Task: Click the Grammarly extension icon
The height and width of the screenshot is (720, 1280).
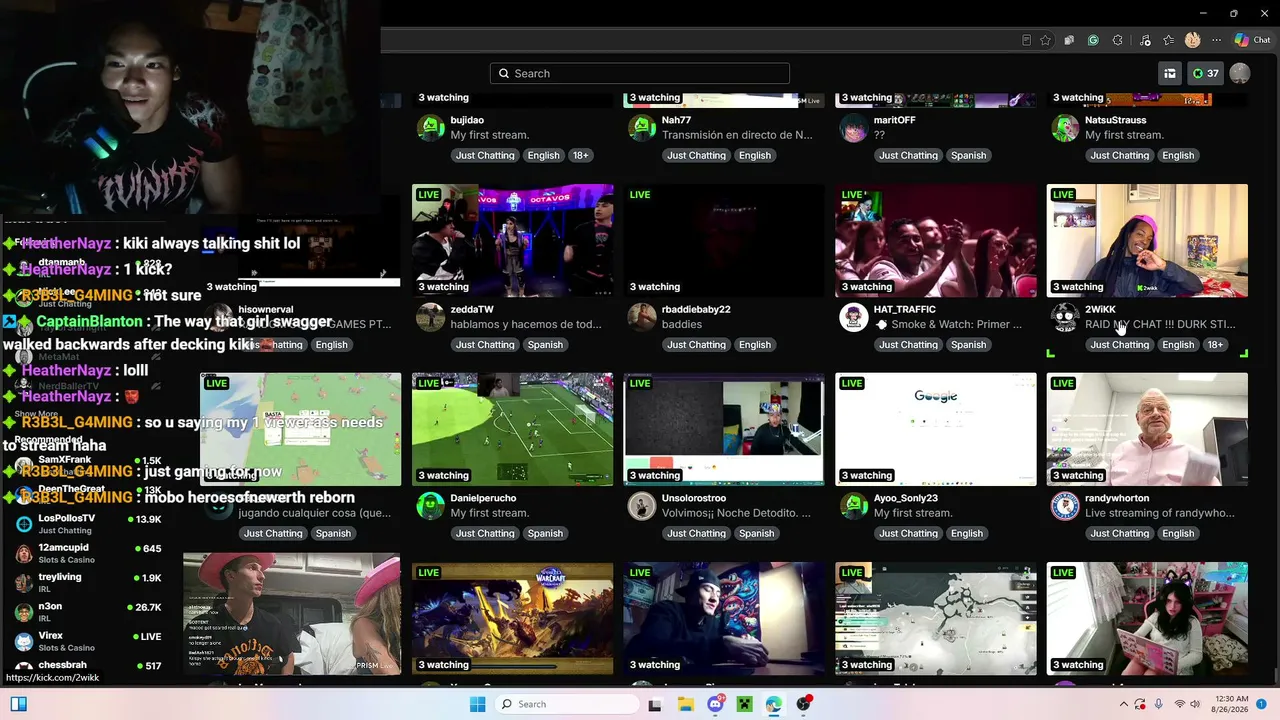Action: 1093,40
